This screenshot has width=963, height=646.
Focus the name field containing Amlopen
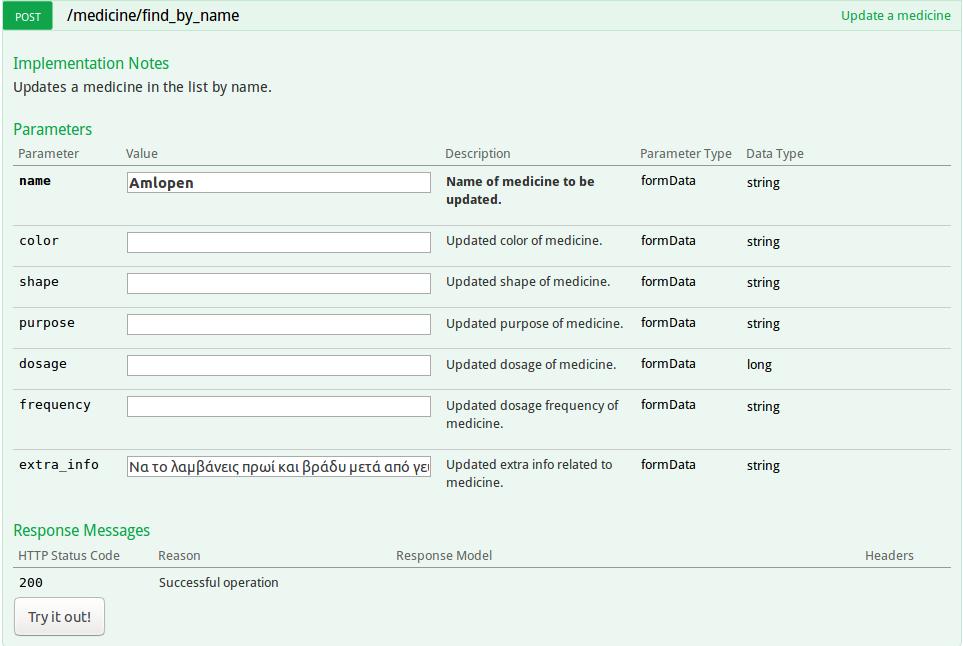[279, 182]
